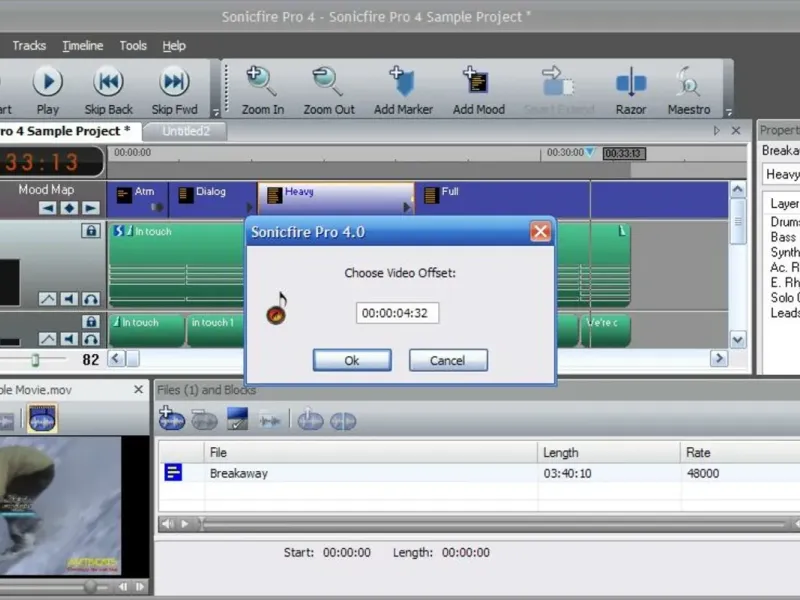Open the Maestro tool
This screenshot has width=800, height=600.
[688, 82]
